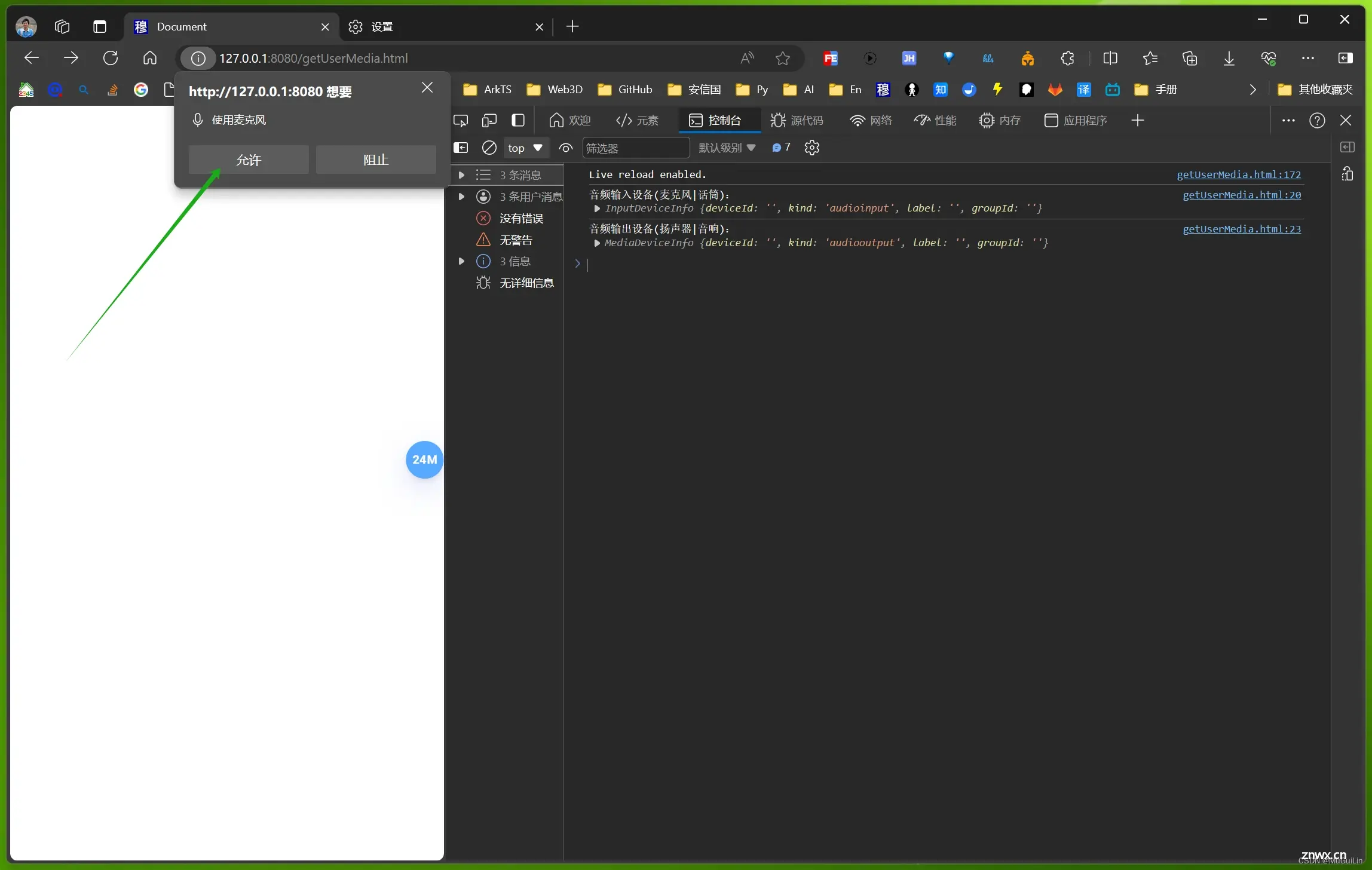This screenshot has height=870, width=1372.
Task: Allow microphone access in permission dialog
Action: click(249, 159)
